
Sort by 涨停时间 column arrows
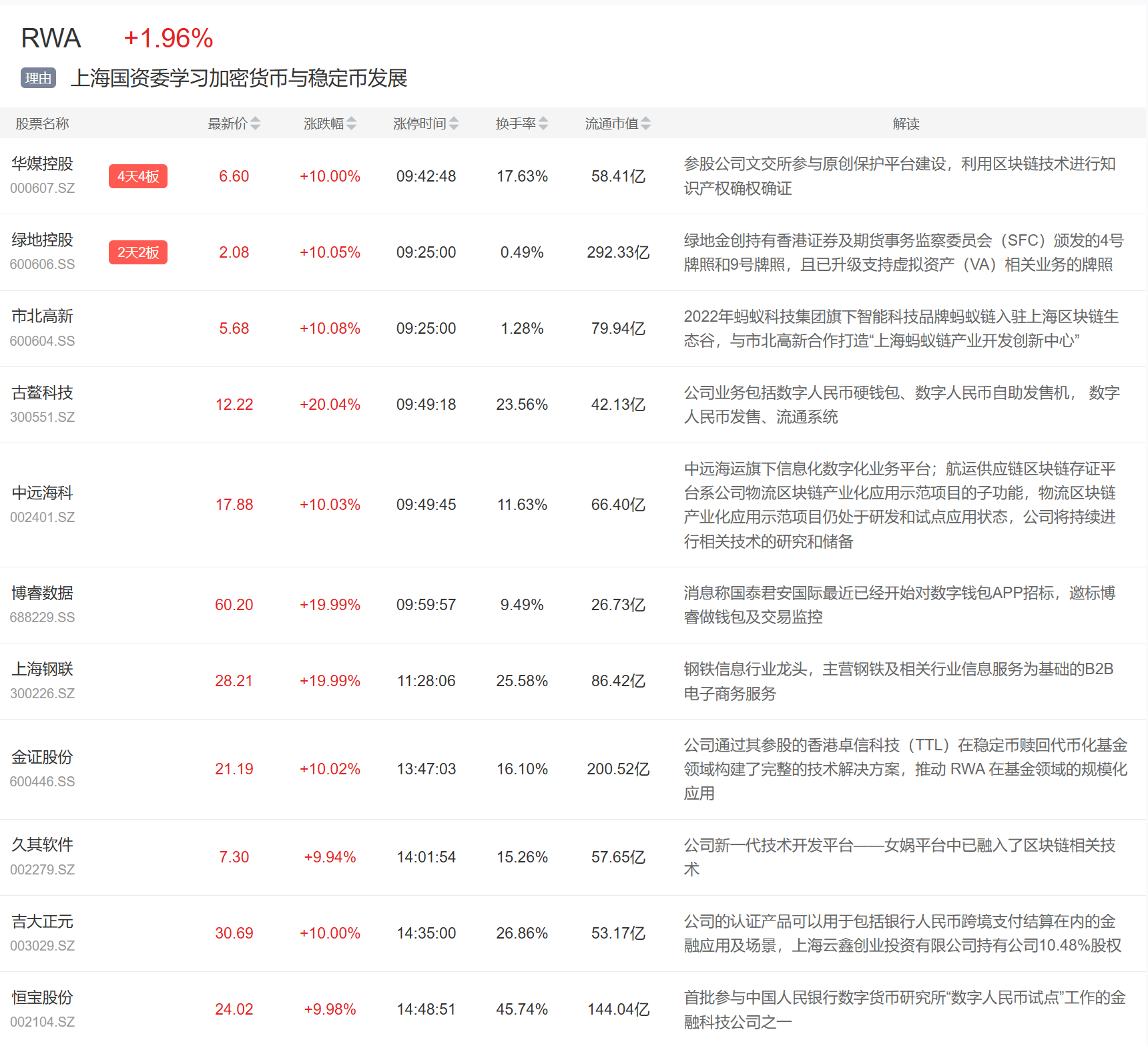point(454,123)
